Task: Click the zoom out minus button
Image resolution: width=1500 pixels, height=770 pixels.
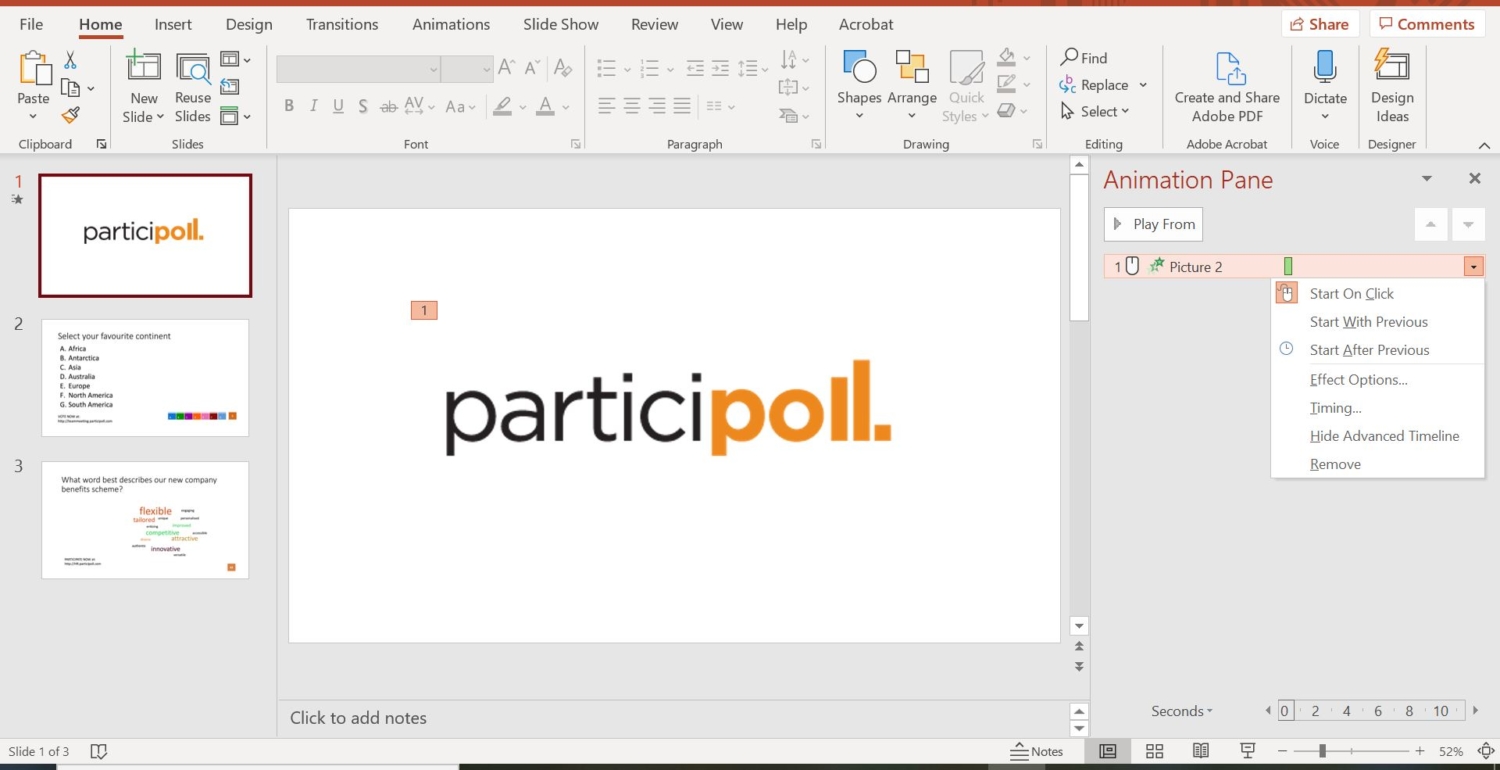Action: pyautogui.click(x=1282, y=751)
